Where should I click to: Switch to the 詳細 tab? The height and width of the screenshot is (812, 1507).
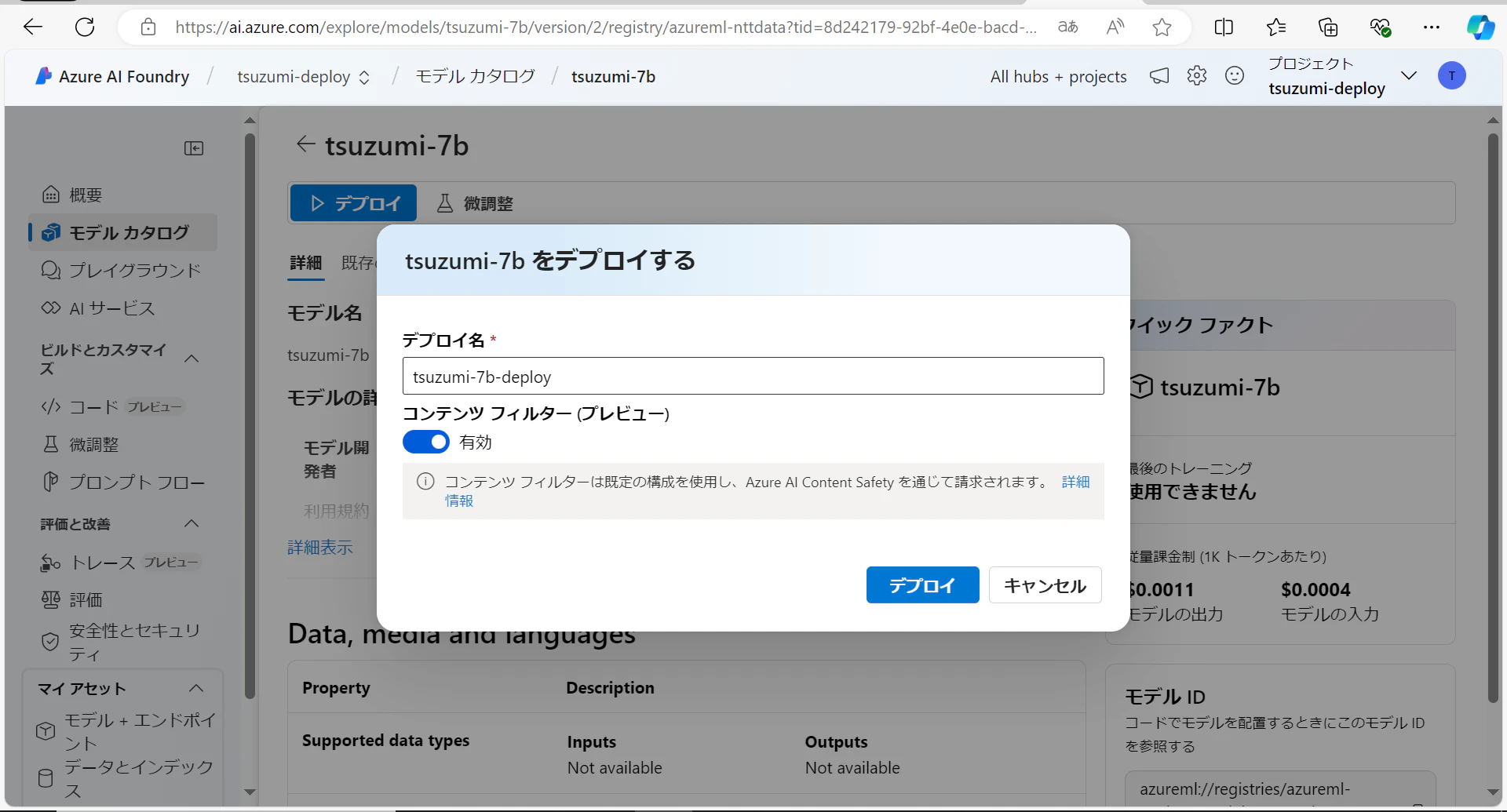coord(305,264)
